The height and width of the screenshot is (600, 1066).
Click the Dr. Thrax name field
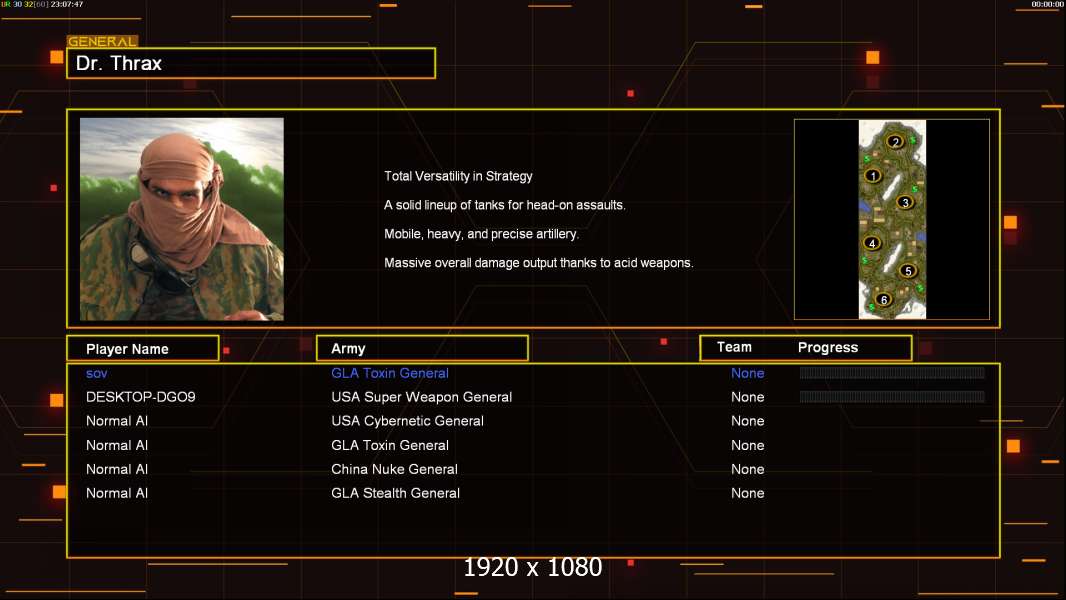(251, 63)
